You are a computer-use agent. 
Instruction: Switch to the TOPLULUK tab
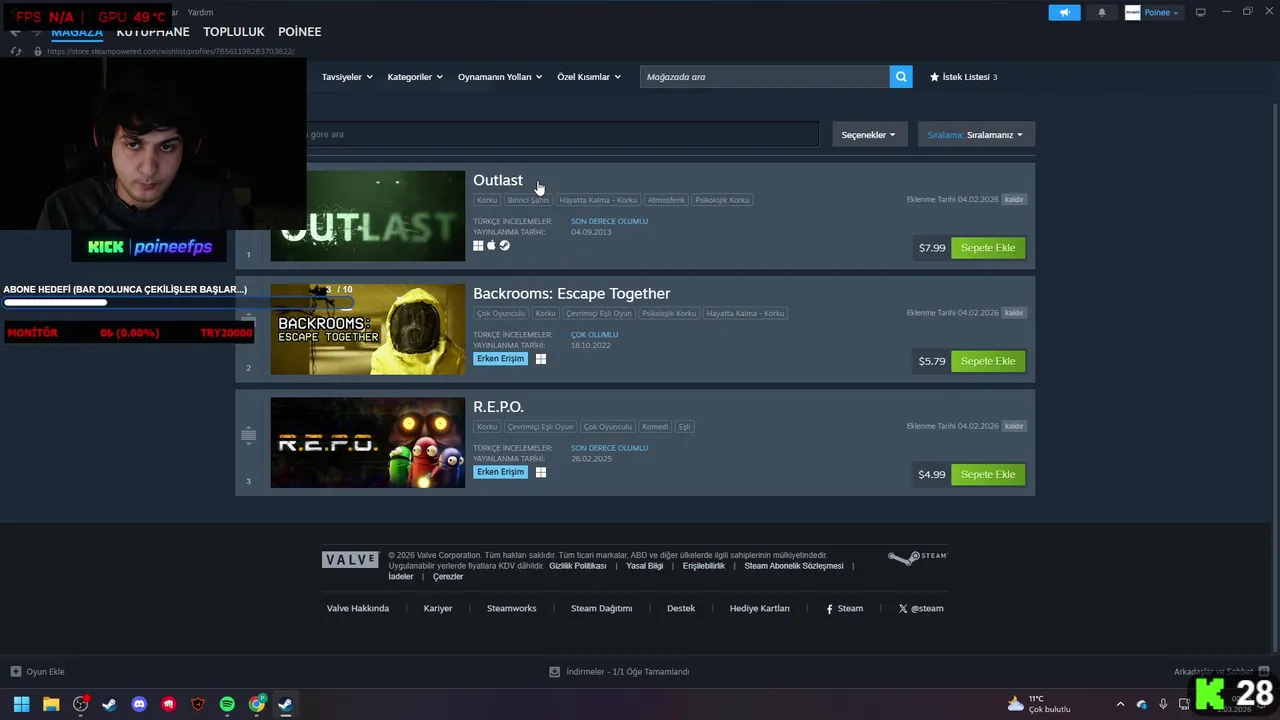point(234,32)
